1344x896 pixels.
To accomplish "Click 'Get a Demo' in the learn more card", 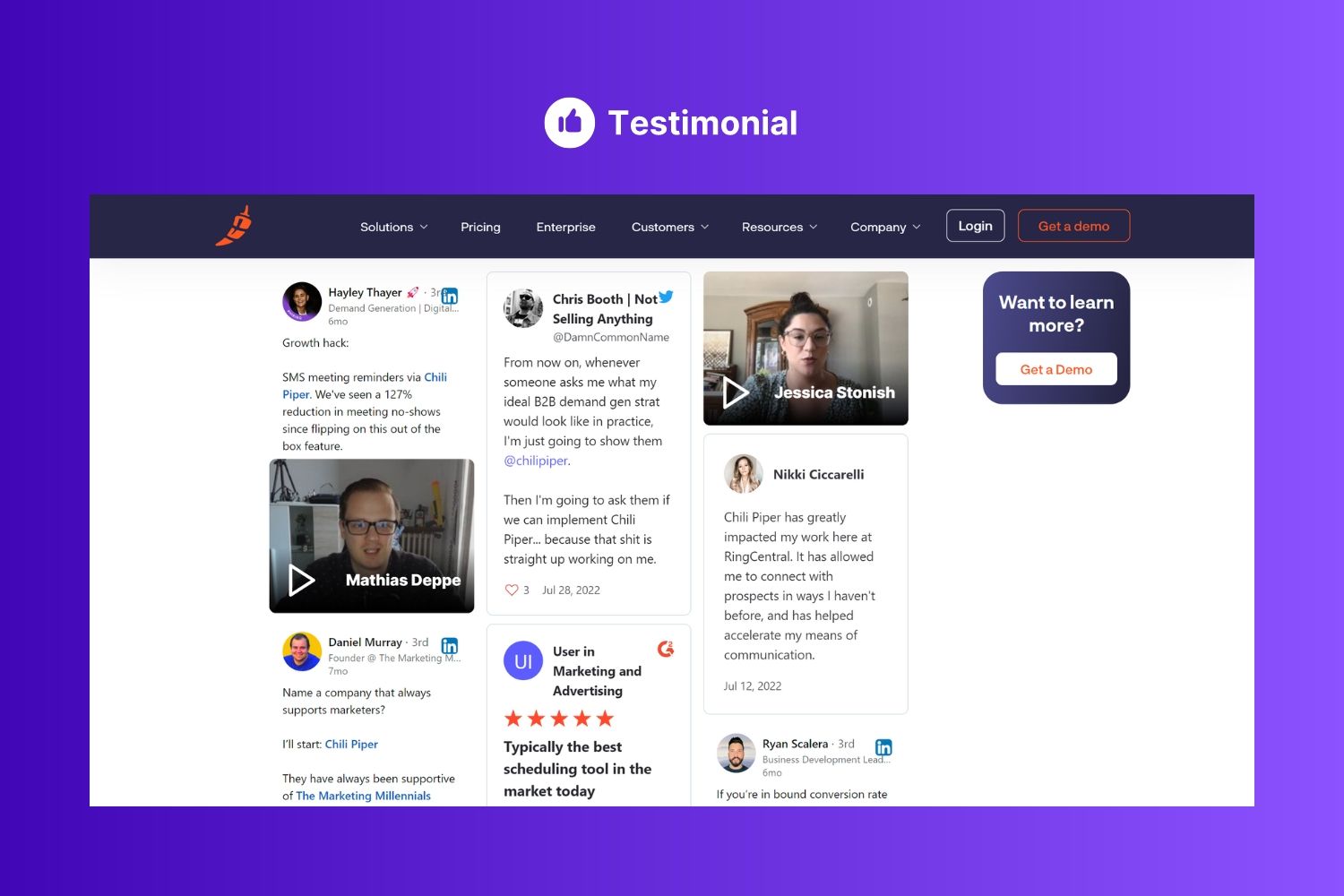I will [x=1055, y=369].
